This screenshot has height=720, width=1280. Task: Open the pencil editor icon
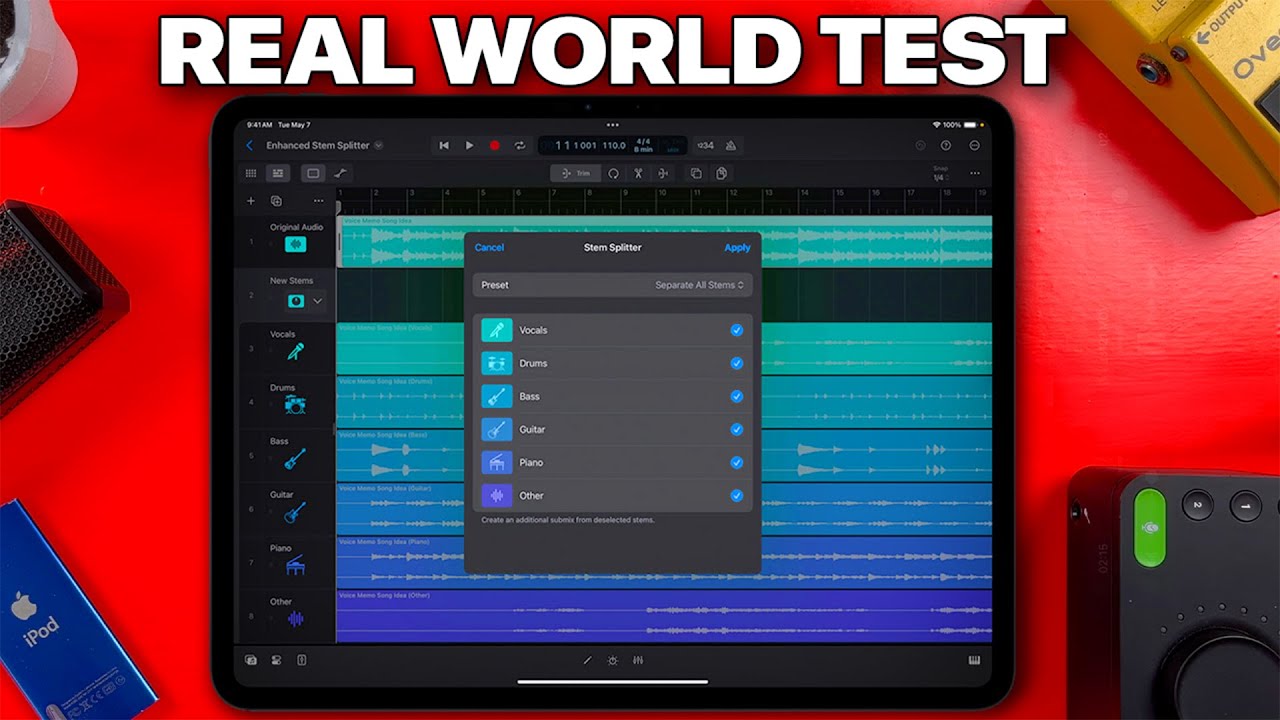click(x=587, y=661)
